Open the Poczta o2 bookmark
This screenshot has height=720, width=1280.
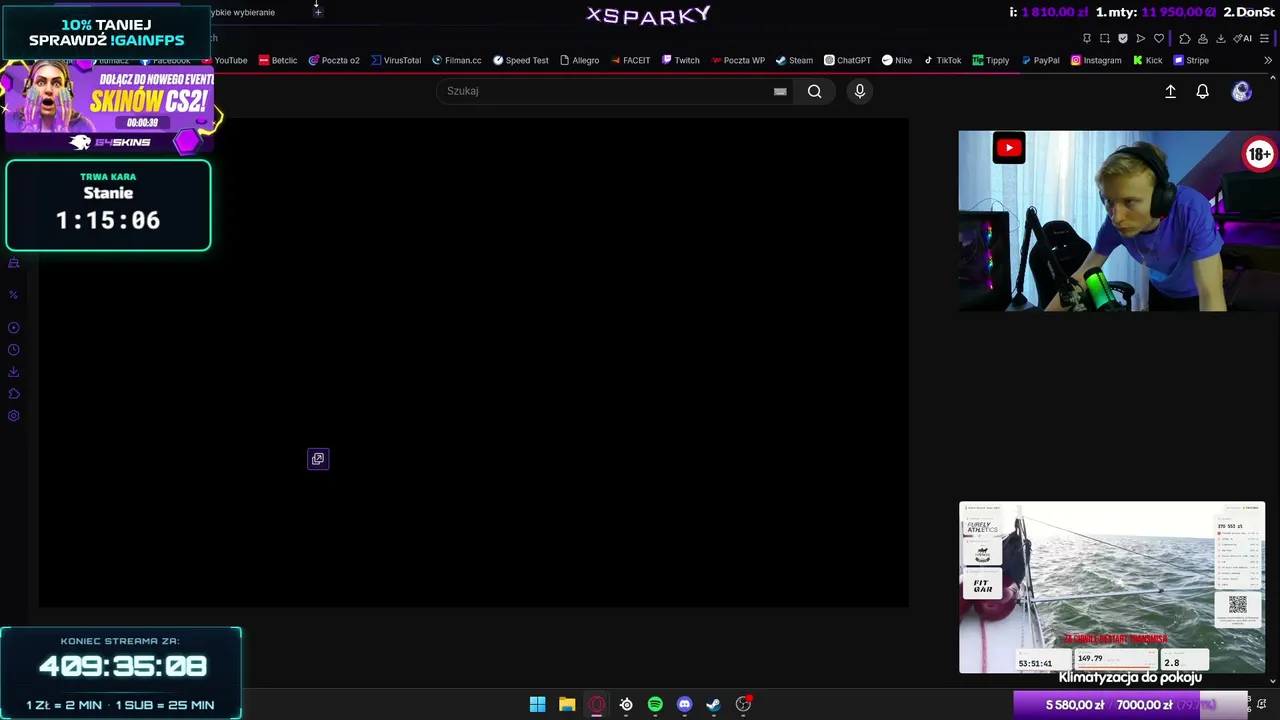click(334, 60)
